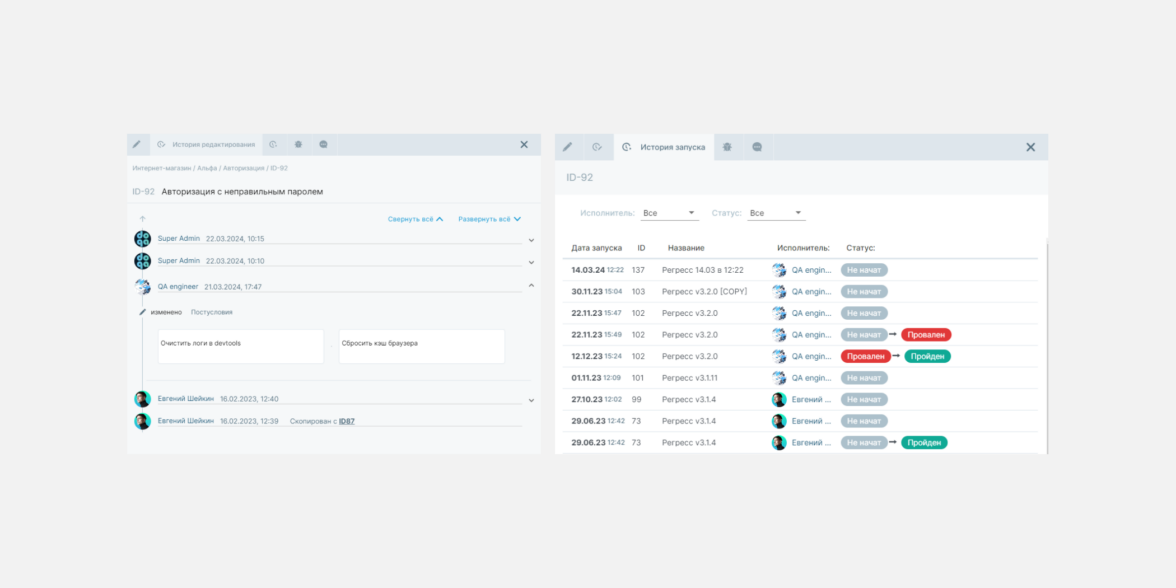This screenshot has width=1176, height=588.
Task: Open the bug icon tab in right panel
Action: [727, 147]
